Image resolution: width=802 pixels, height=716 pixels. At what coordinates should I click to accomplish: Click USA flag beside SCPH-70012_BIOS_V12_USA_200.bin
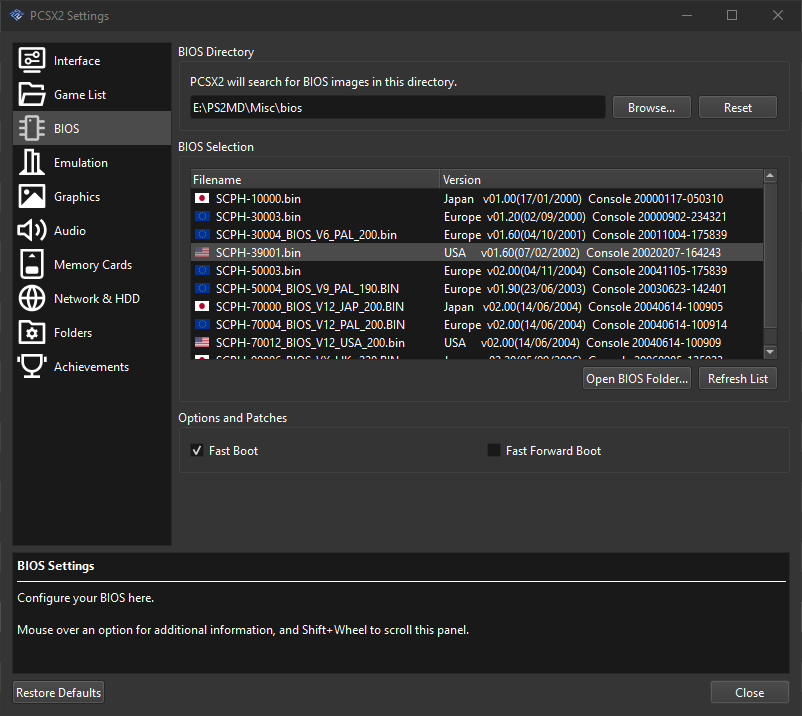[x=202, y=342]
